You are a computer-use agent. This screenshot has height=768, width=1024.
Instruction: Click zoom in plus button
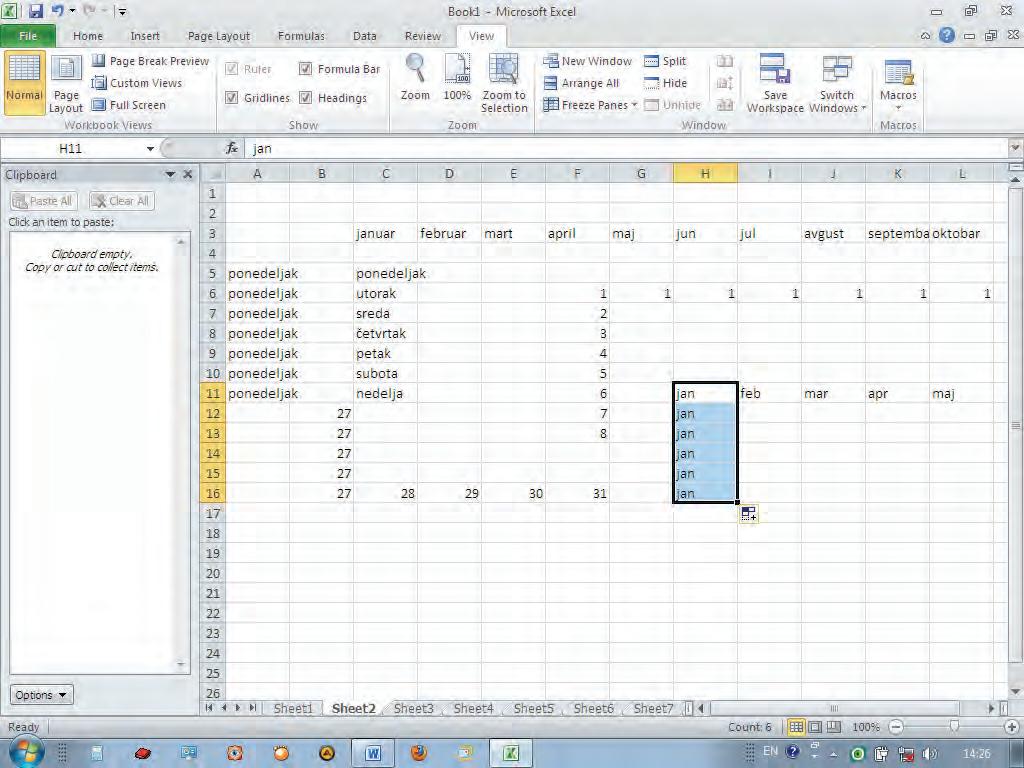(x=1012, y=727)
